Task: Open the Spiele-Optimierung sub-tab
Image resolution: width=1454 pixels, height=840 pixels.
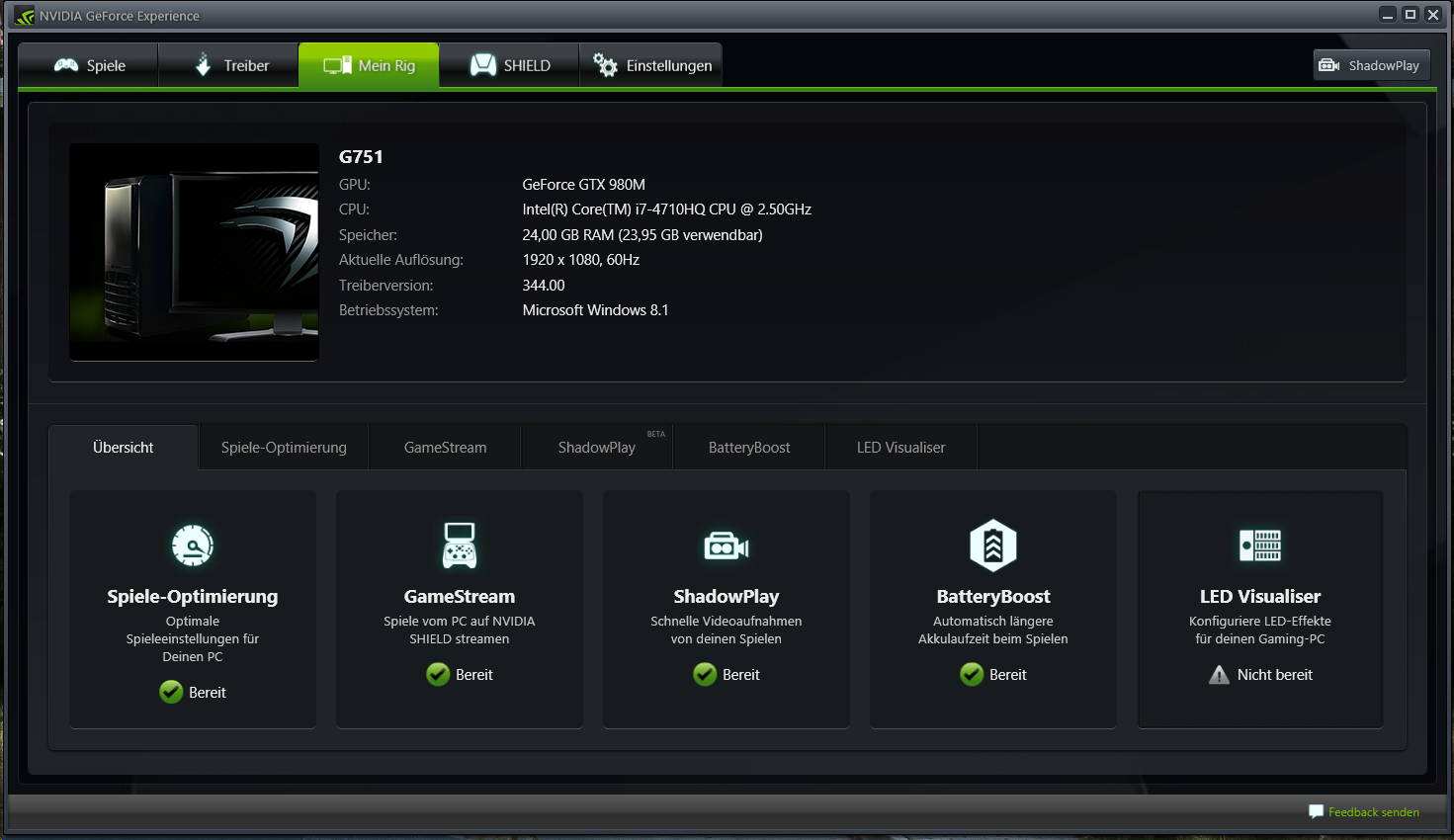Action: click(284, 448)
